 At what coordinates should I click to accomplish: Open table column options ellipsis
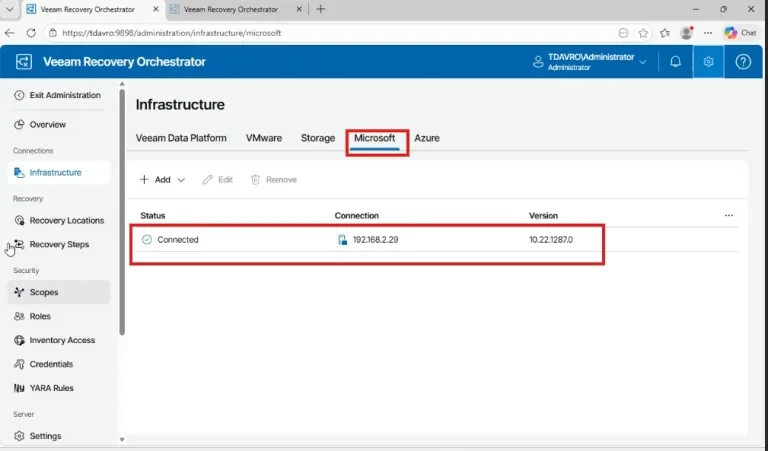729,215
